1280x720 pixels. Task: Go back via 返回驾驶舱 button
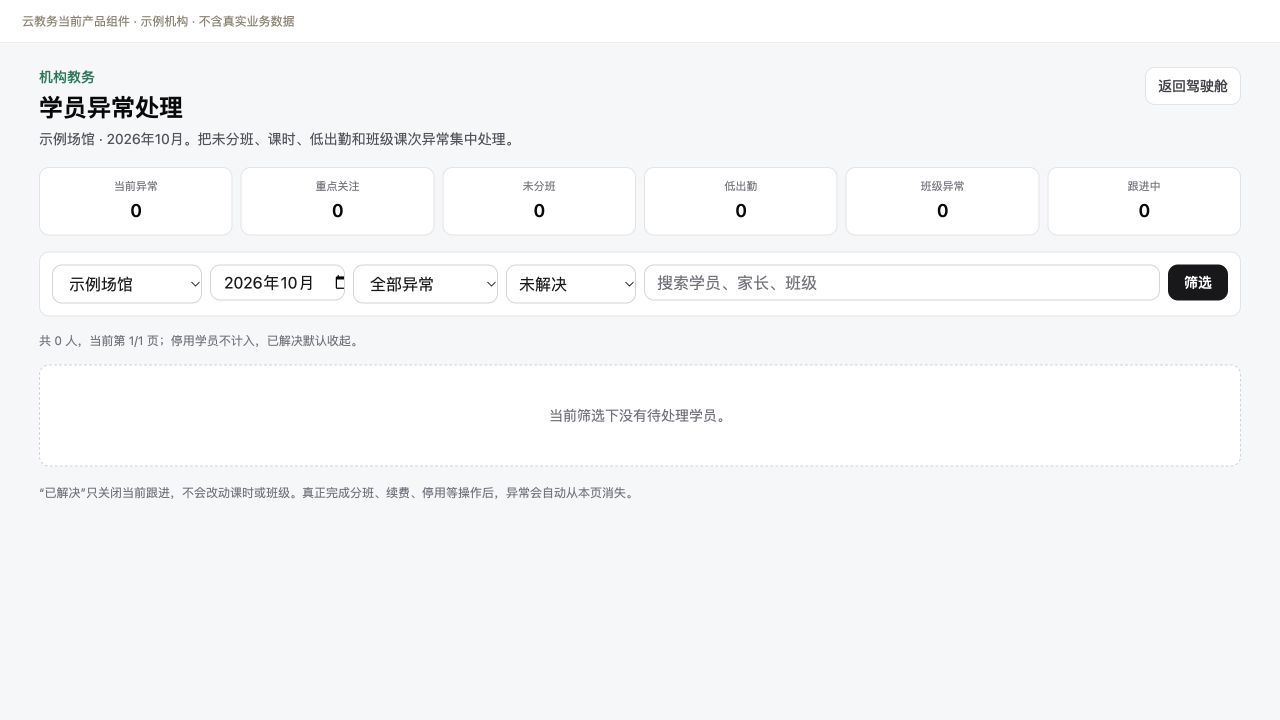coord(1193,86)
